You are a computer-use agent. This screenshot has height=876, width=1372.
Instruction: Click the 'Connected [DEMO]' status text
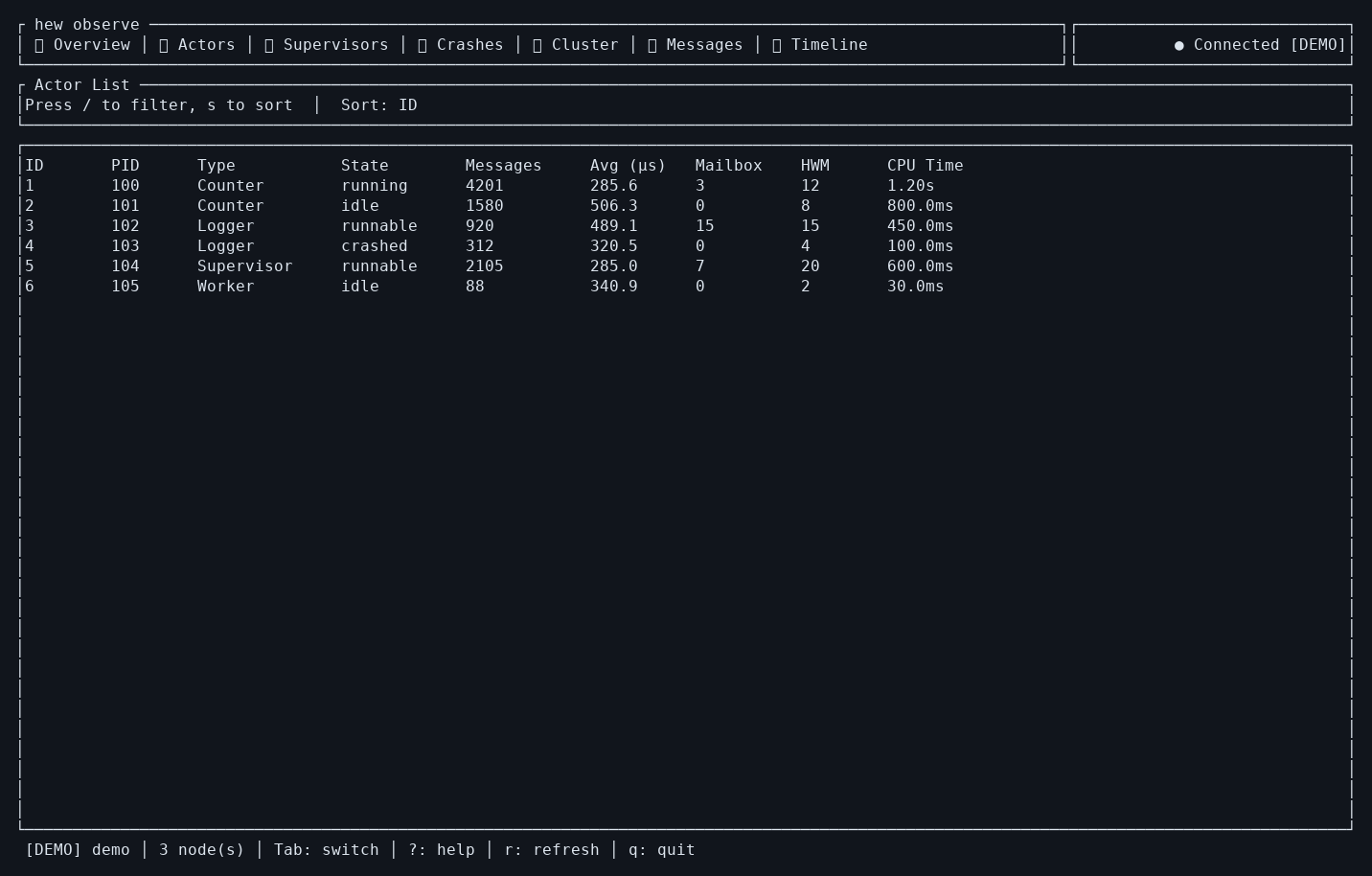pos(1270,45)
